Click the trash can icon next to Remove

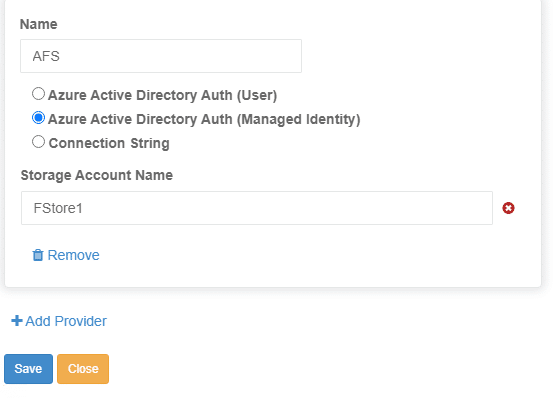click(38, 255)
